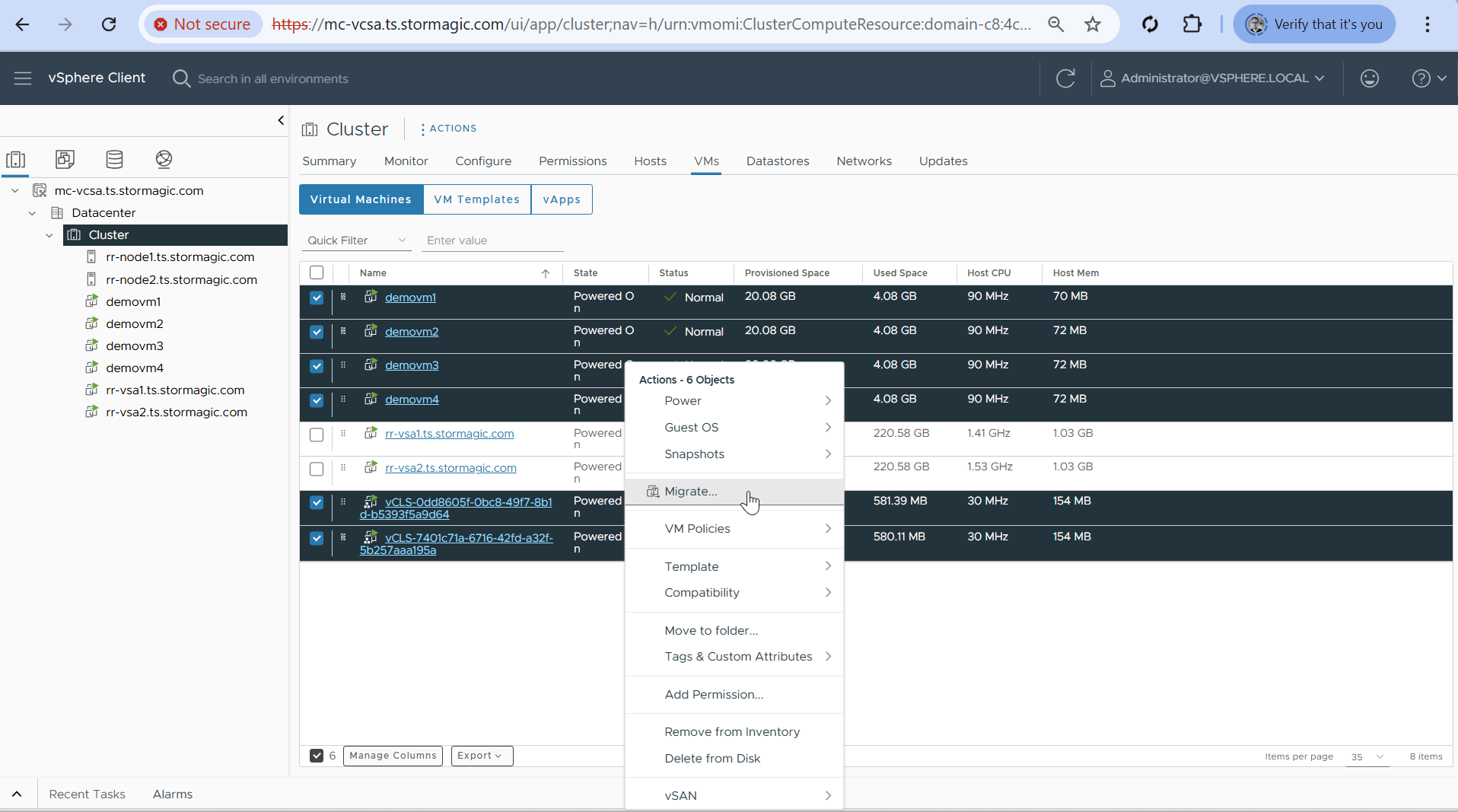Open the Datastores tab

[x=778, y=161]
